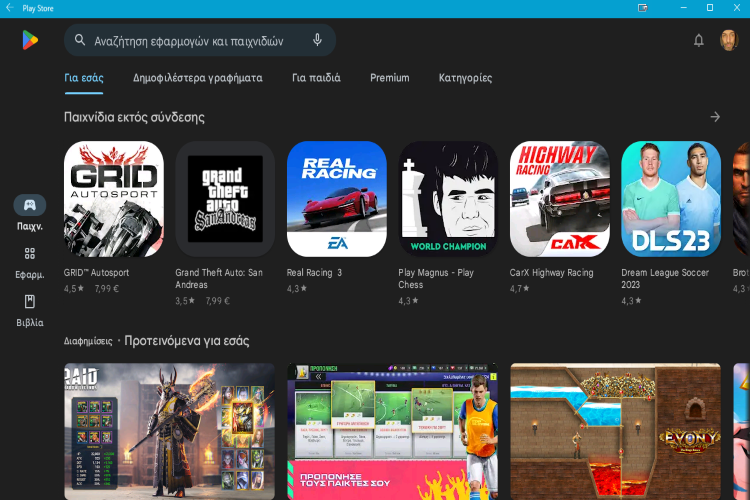Click Προτεινόμενα για εσάς heading
The width and height of the screenshot is (750, 500).
tap(187, 341)
